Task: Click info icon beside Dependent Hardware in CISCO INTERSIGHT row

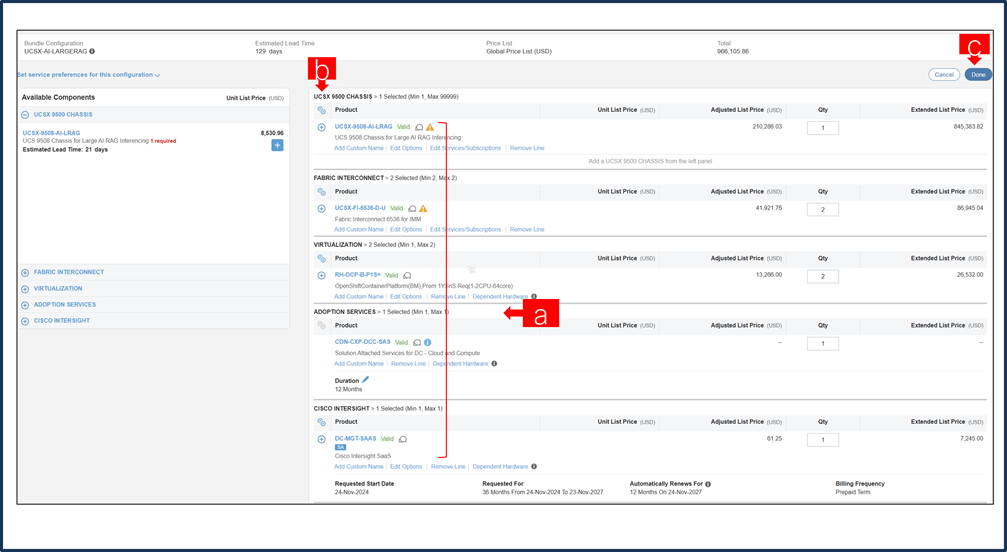Action: pyautogui.click(x=534, y=467)
